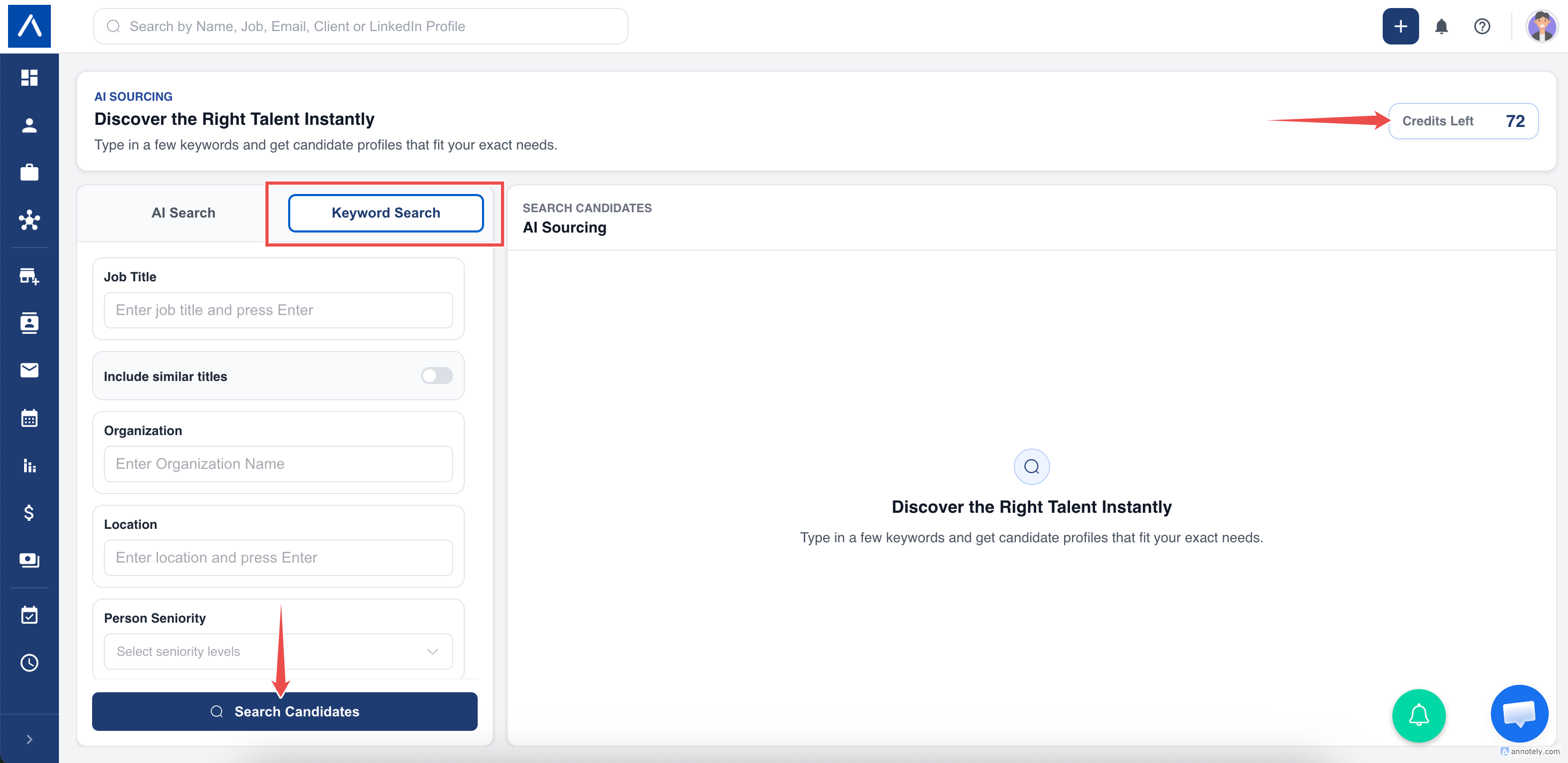This screenshot has width=1568, height=763.
Task: Open the AI sourcing network icon in sidebar
Action: pyautogui.click(x=29, y=220)
